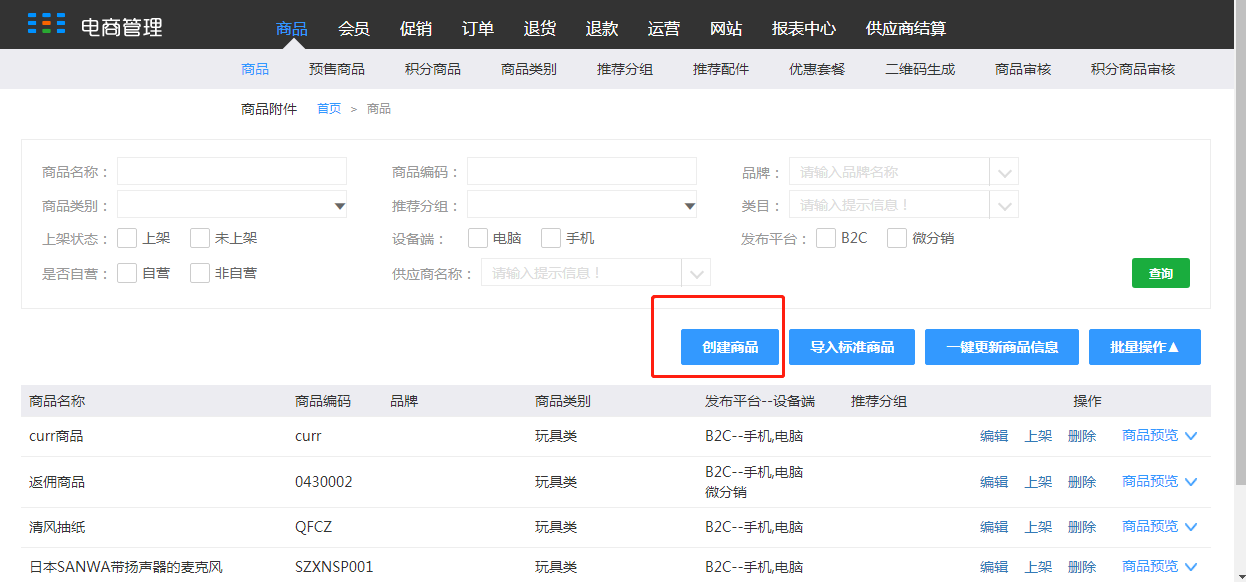This screenshot has height=582, width=1246.
Task: Click 上架 for 返佣商品 row
Action: [x=1038, y=482]
